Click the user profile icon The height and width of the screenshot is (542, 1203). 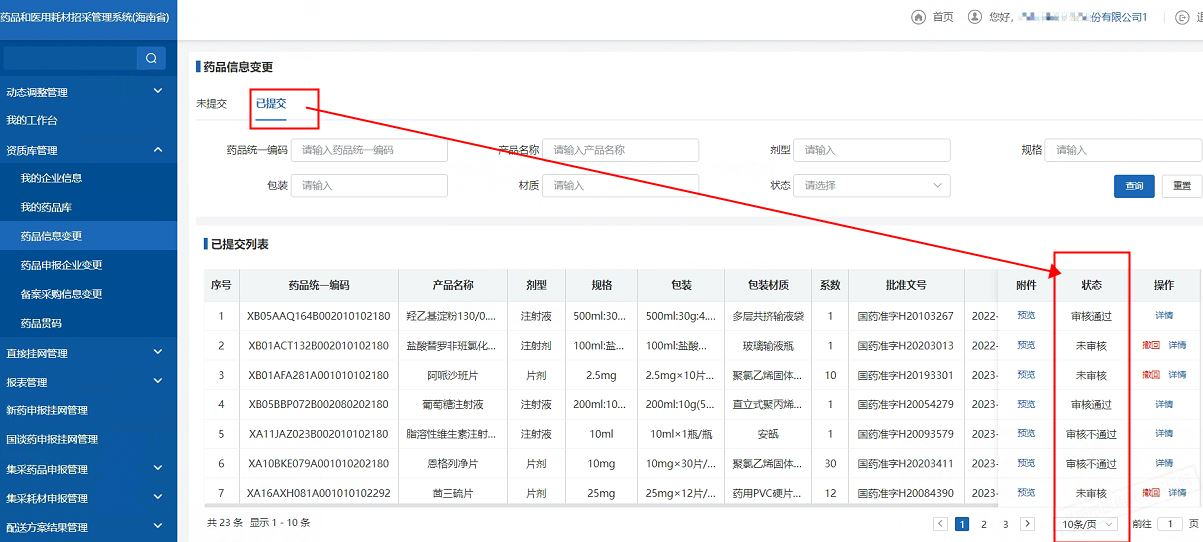pos(974,17)
